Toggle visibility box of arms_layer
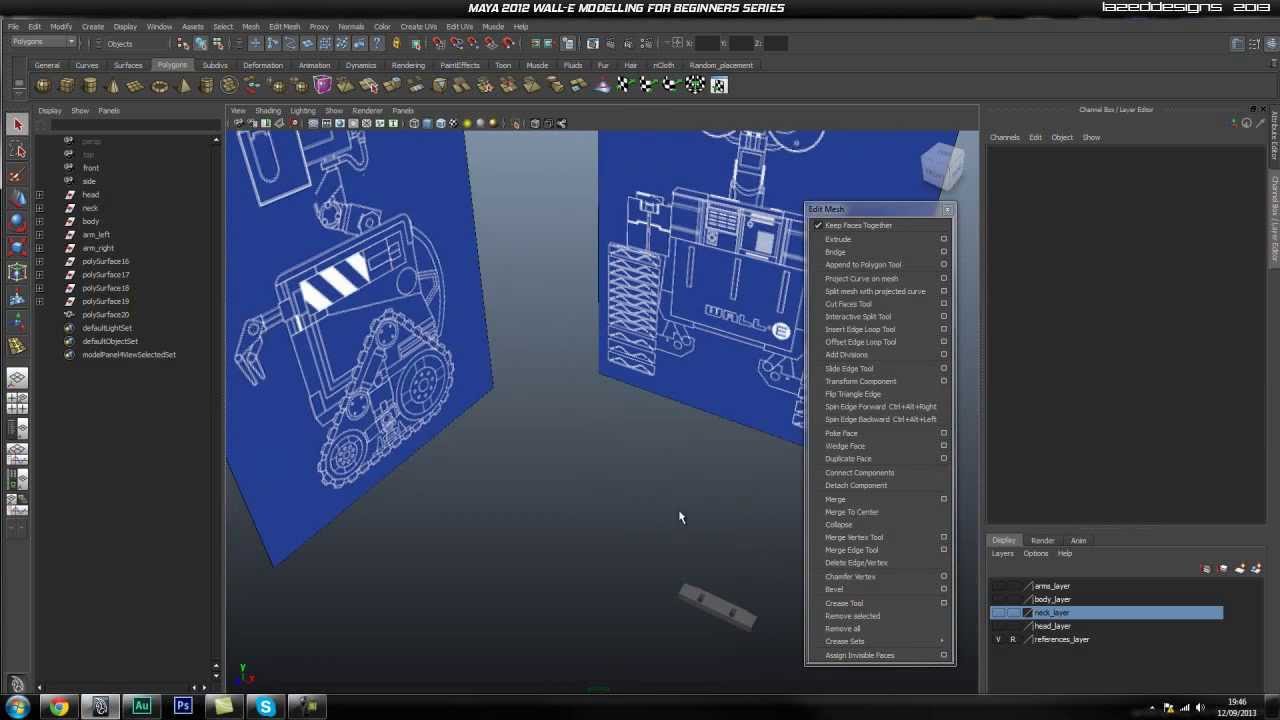 pyautogui.click(x=998, y=586)
